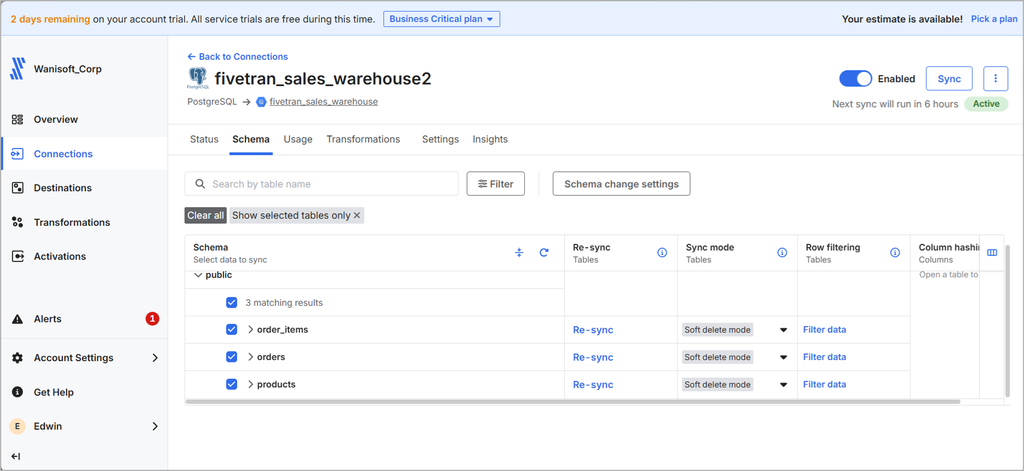This screenshot has width=1024, height=471.
Task: Click the Get Help info icon
Action: pos(18,392)
